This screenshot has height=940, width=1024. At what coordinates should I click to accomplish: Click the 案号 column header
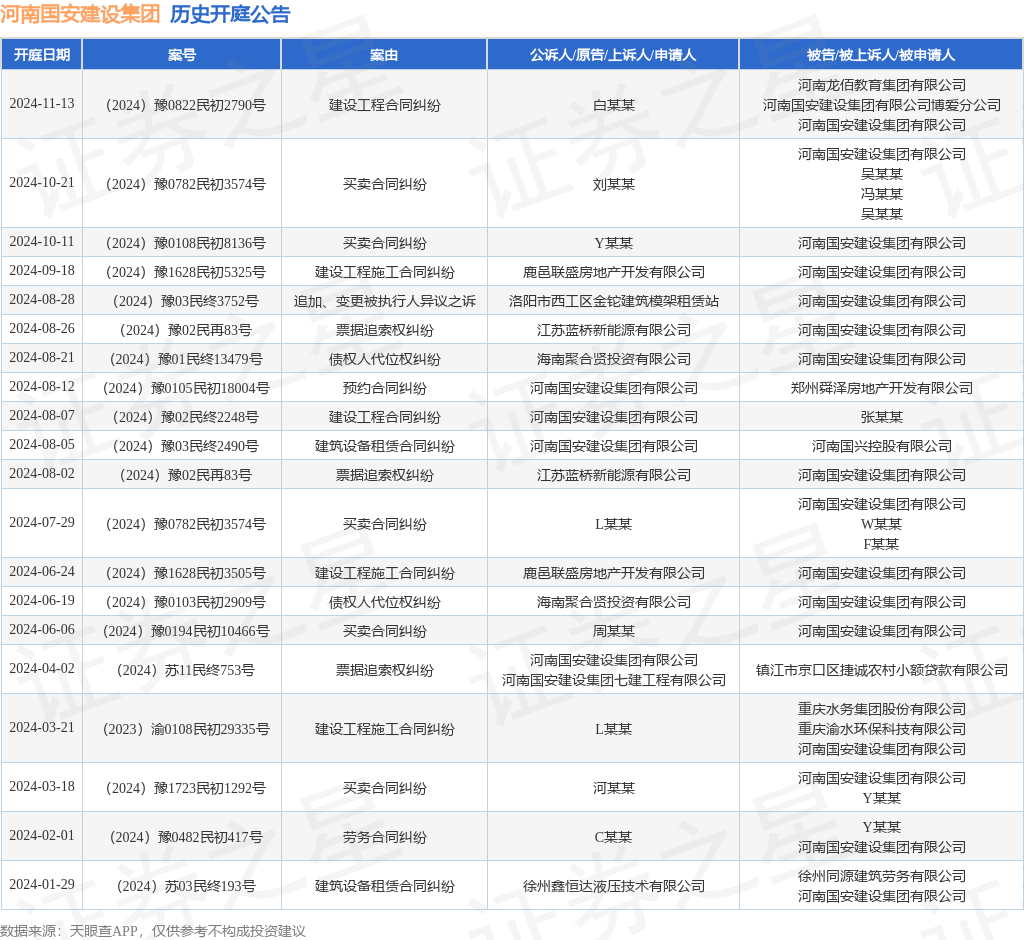182,55
